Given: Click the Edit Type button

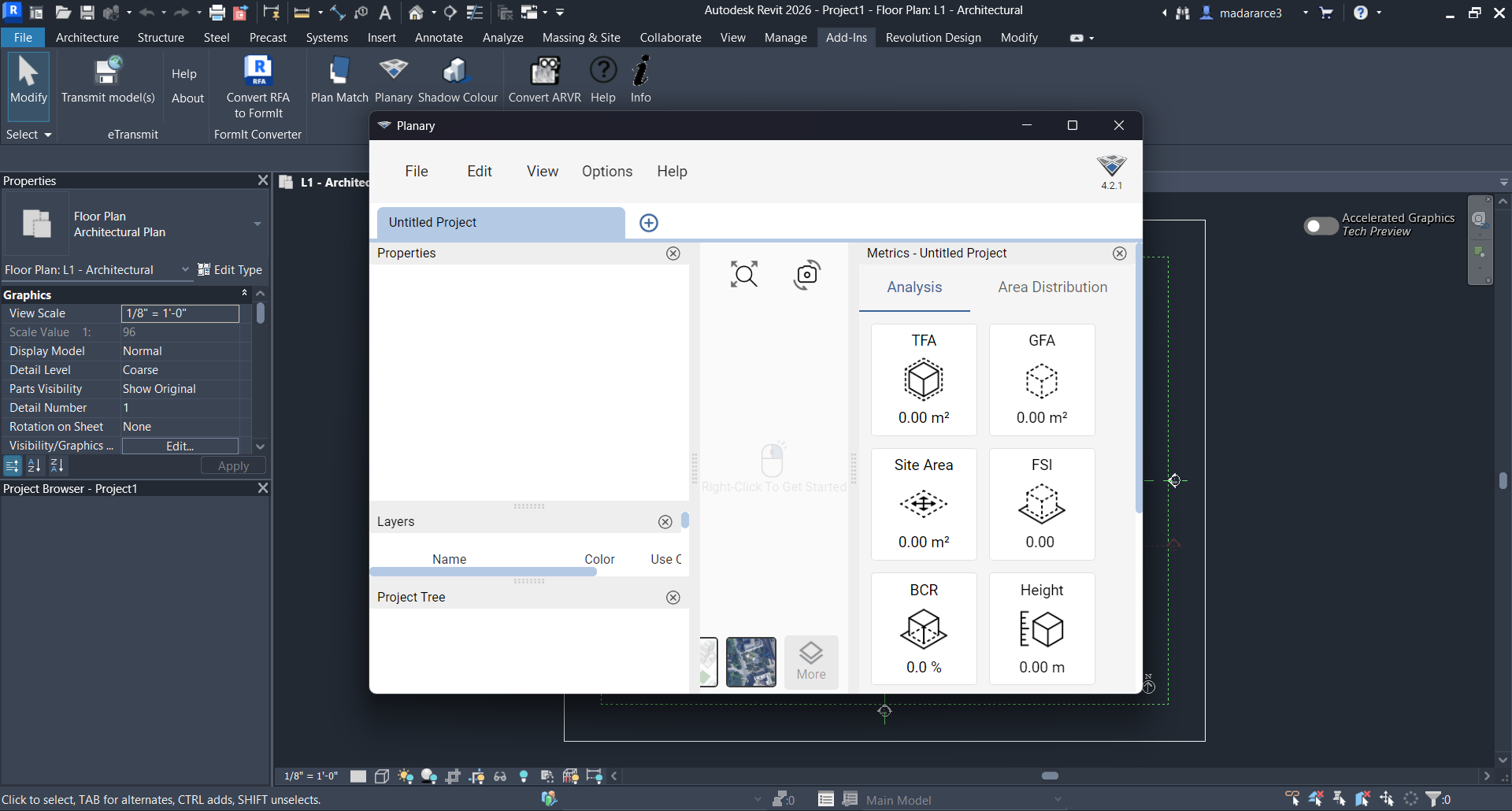Looking at the screenshot, I should [x=230, y=270].
